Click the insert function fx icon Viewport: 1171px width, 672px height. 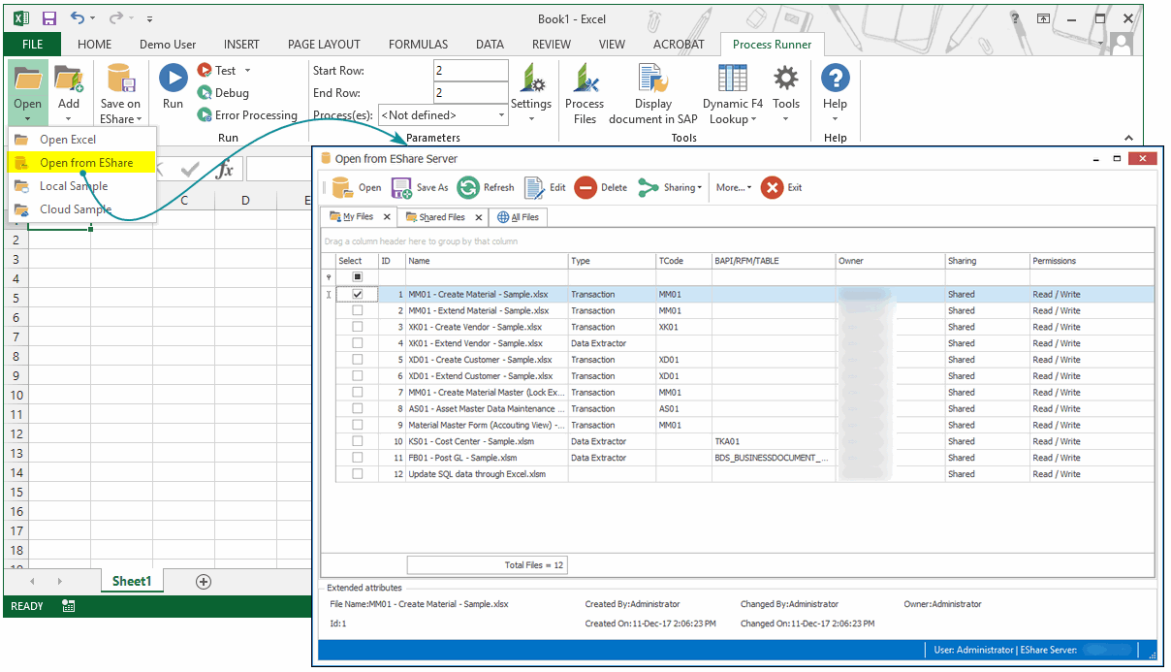point(224,169)
